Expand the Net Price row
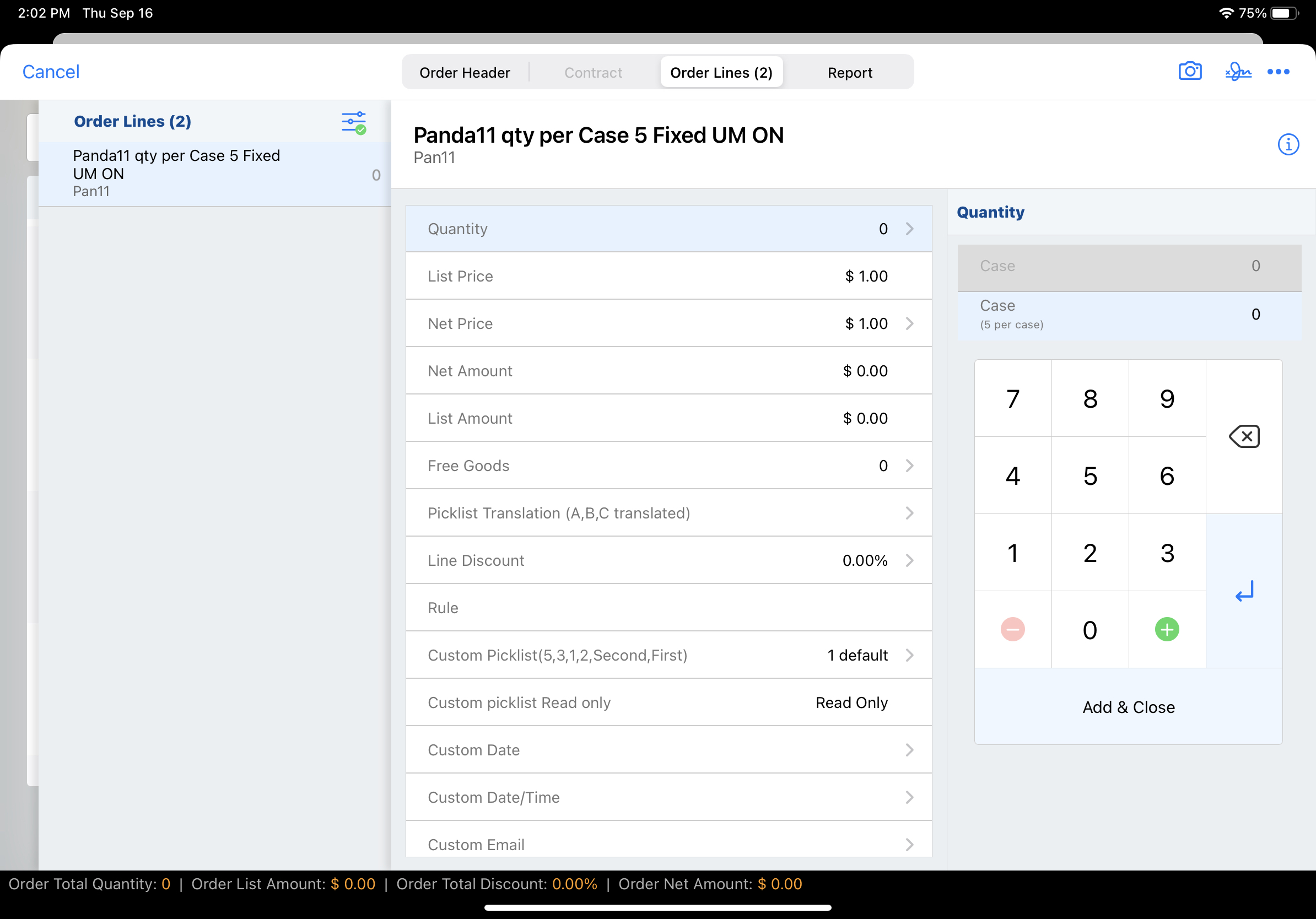Viewport: 1316px width, 919px height. pyautogui.click(x=668, y=324)
